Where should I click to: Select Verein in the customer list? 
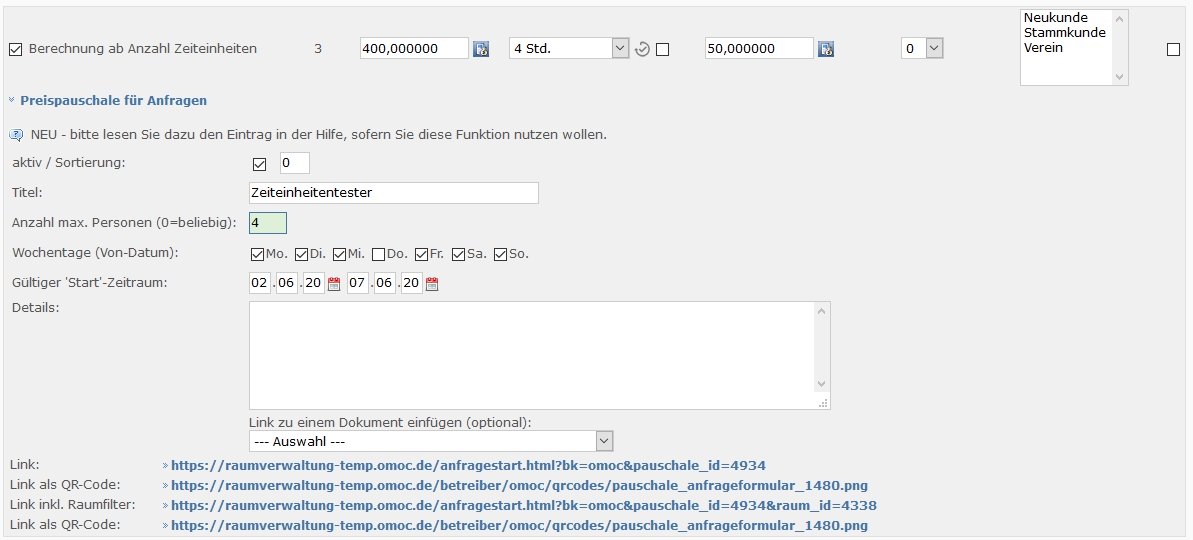pos(1043,48)
